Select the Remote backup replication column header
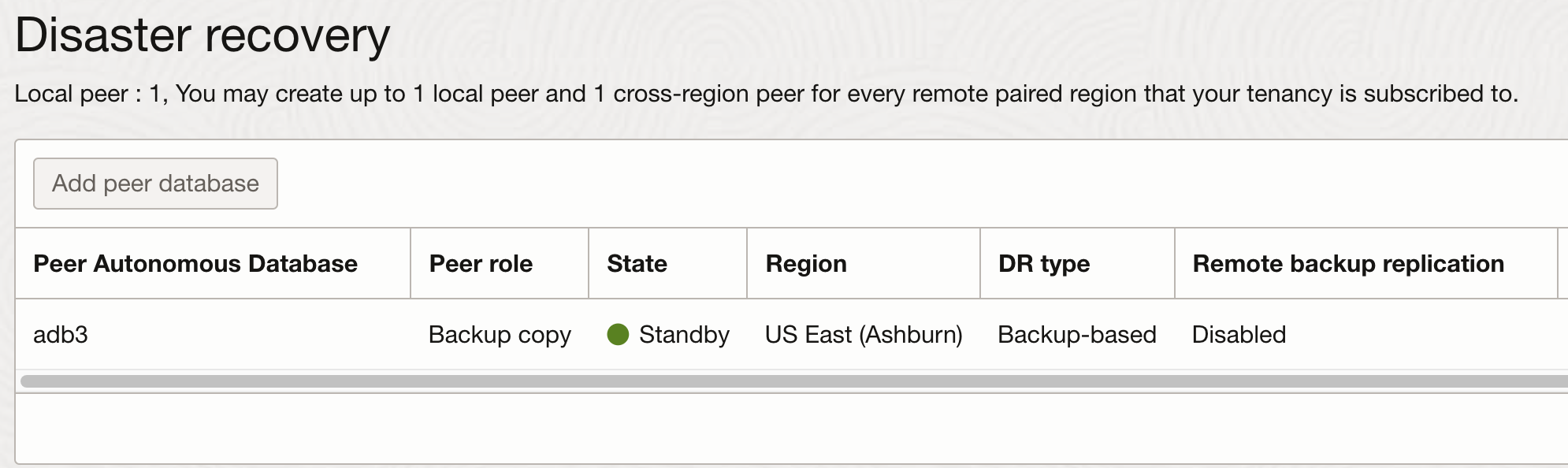Viewport: 1568px width, 468px height. point(1348,264)
